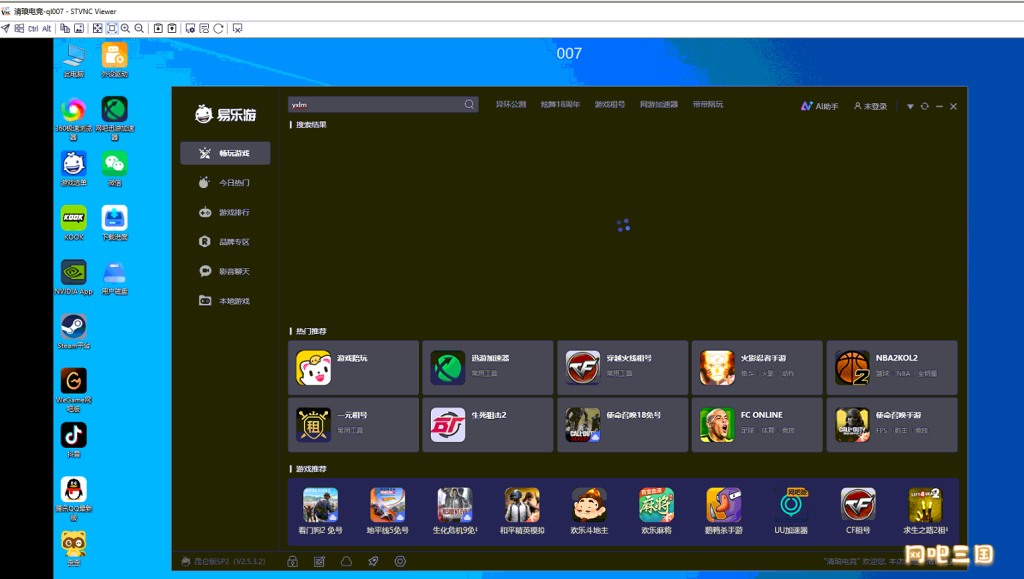Click the 易乐游 logo

pyautogui.click(x=225, y=114)
